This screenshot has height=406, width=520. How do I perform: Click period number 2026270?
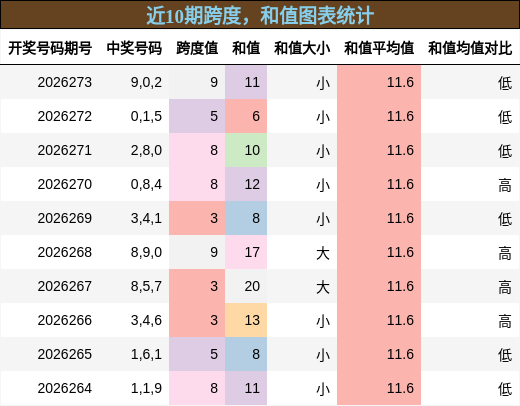tap(65, 184)
